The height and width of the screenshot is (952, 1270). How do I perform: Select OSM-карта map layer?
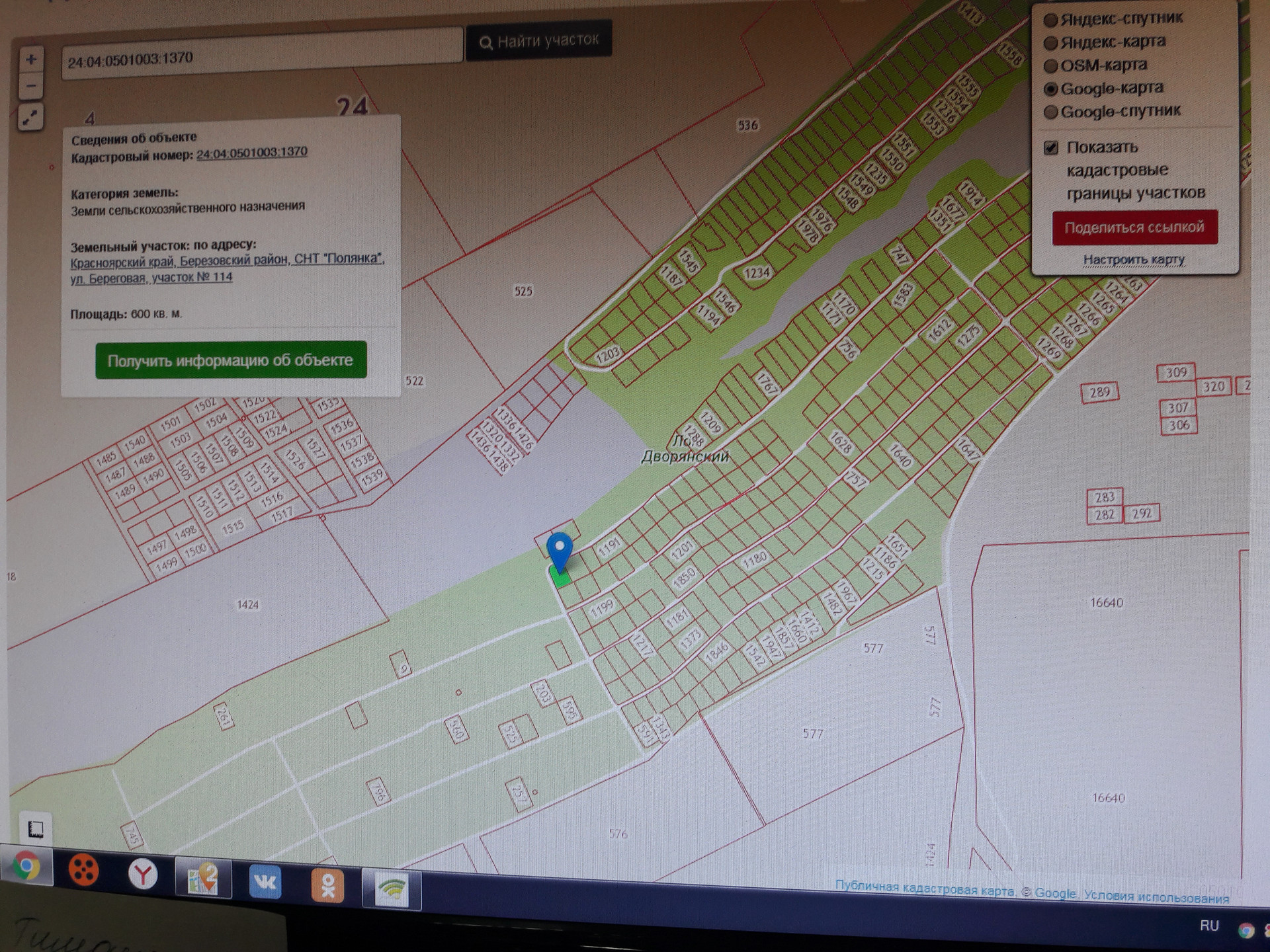click(x=1050, y=66)
